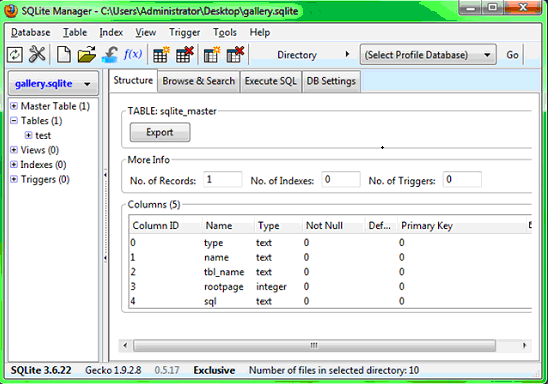The width and height of the screenshot is (548, 384).
Task: Collapse the Tables (1) node
Action: [x=14, y=121]
